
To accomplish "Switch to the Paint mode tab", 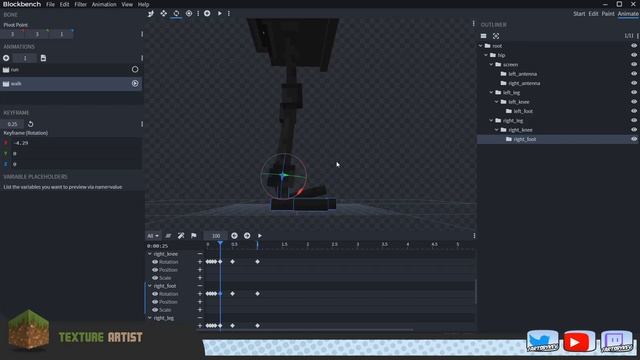I will pos(608,13).
